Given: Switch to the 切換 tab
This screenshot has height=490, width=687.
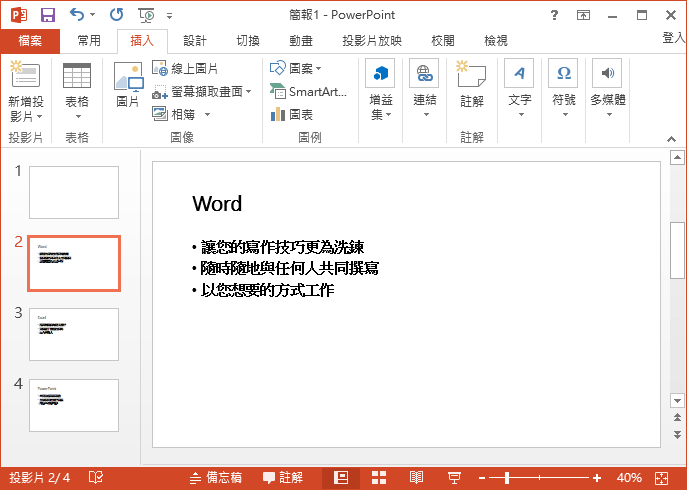Looking at the screenshot, I should (248, 41).
